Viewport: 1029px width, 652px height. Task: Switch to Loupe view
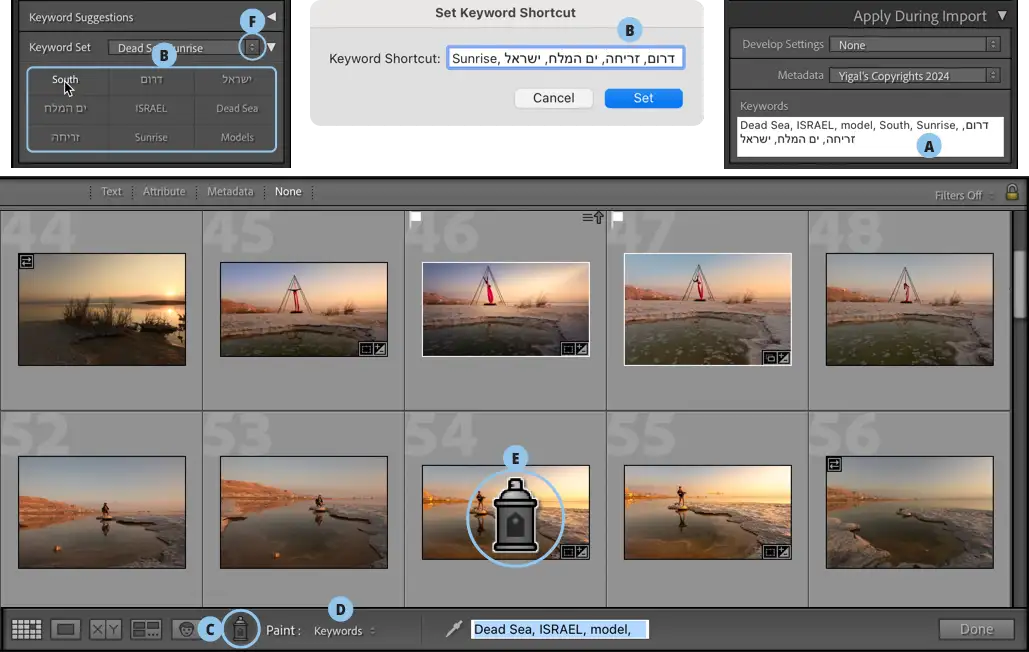(66, 629)
